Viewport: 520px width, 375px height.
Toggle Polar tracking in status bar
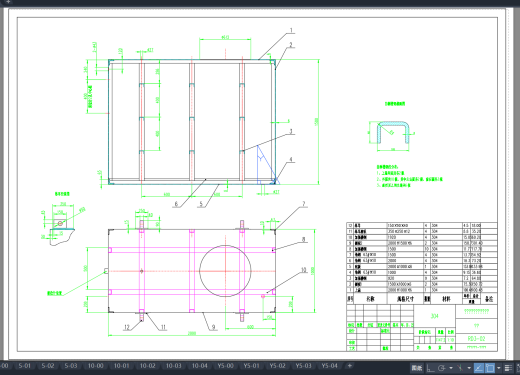(442, 368)
